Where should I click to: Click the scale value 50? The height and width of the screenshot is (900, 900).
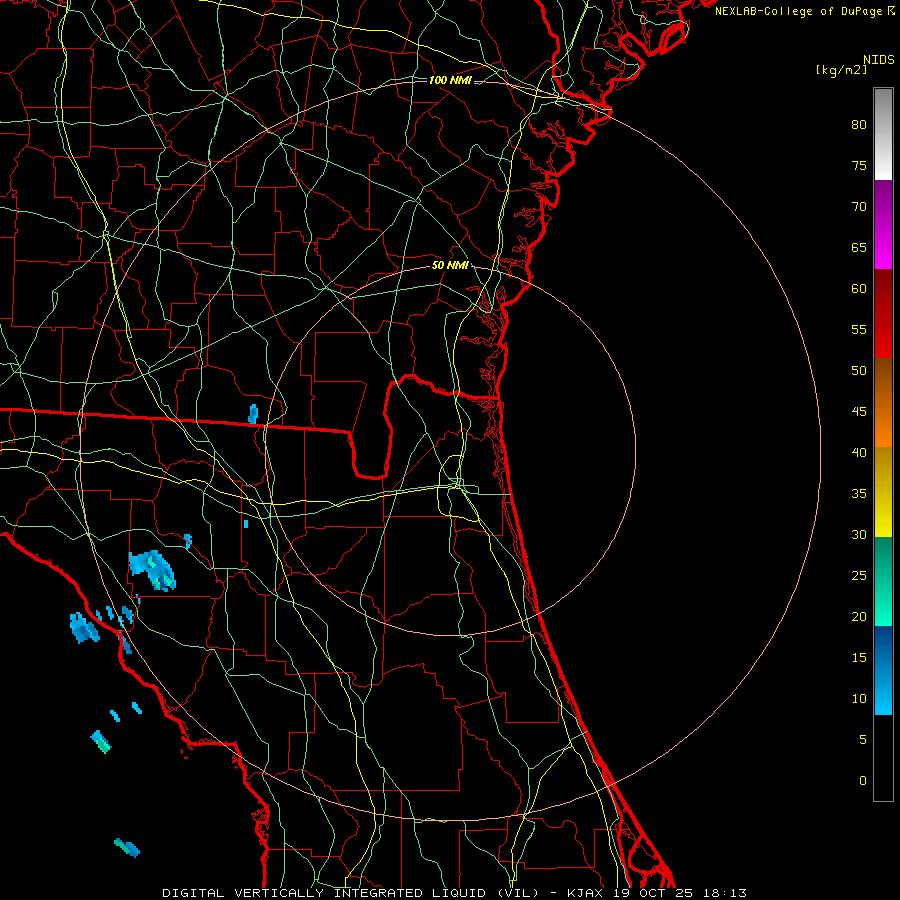click(x=859, y=371)
